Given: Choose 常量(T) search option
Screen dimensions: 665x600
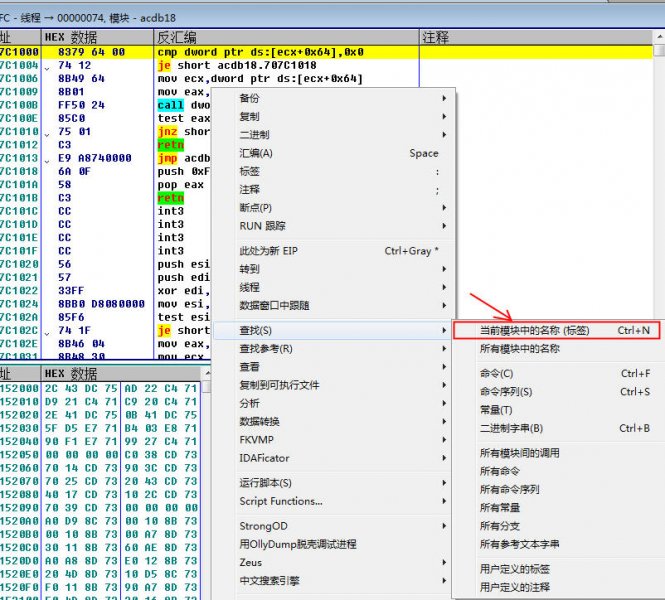Looking at the screenshot, I should click(x=557, y=410).
